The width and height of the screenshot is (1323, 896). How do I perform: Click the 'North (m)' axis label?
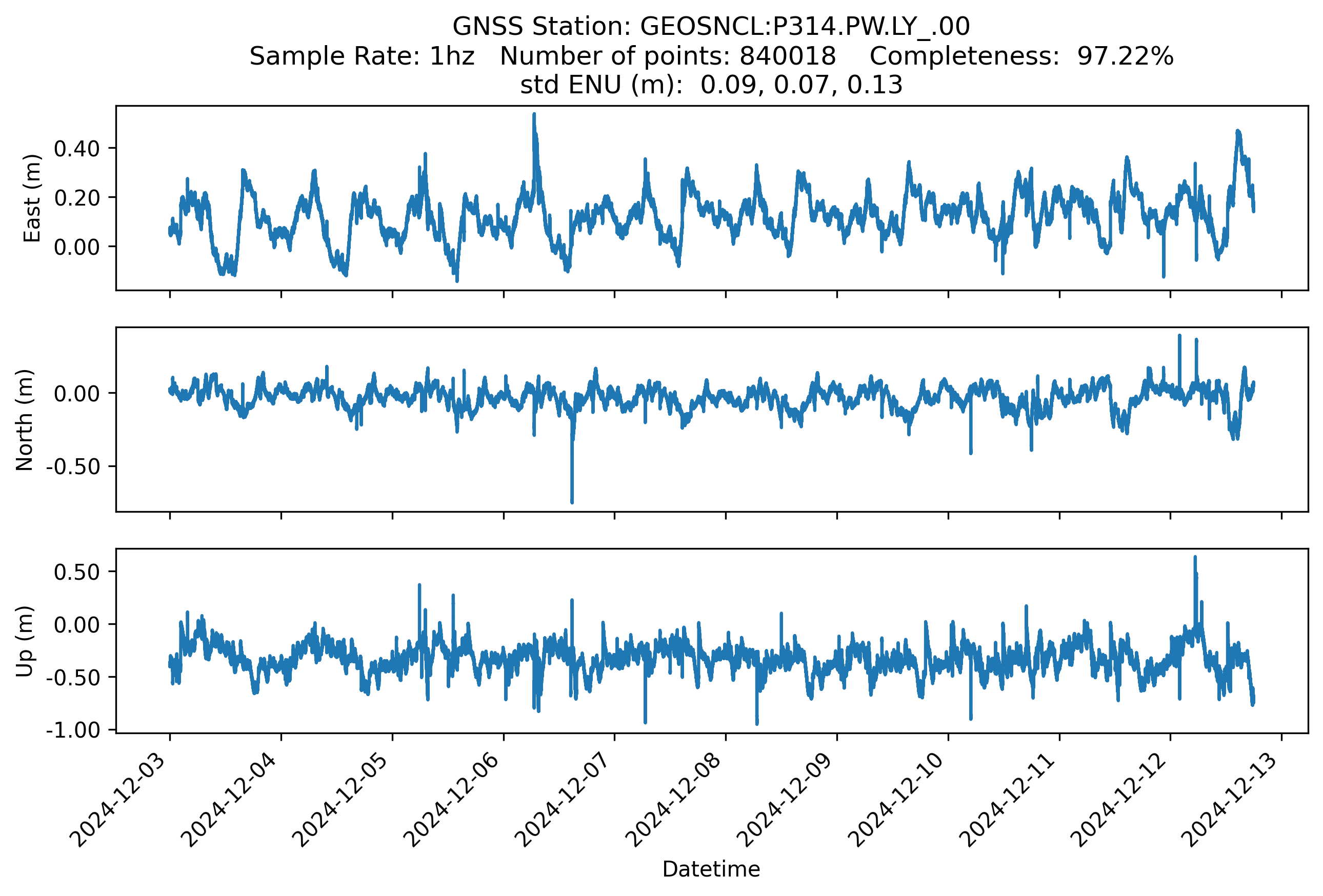coord(25,420)
